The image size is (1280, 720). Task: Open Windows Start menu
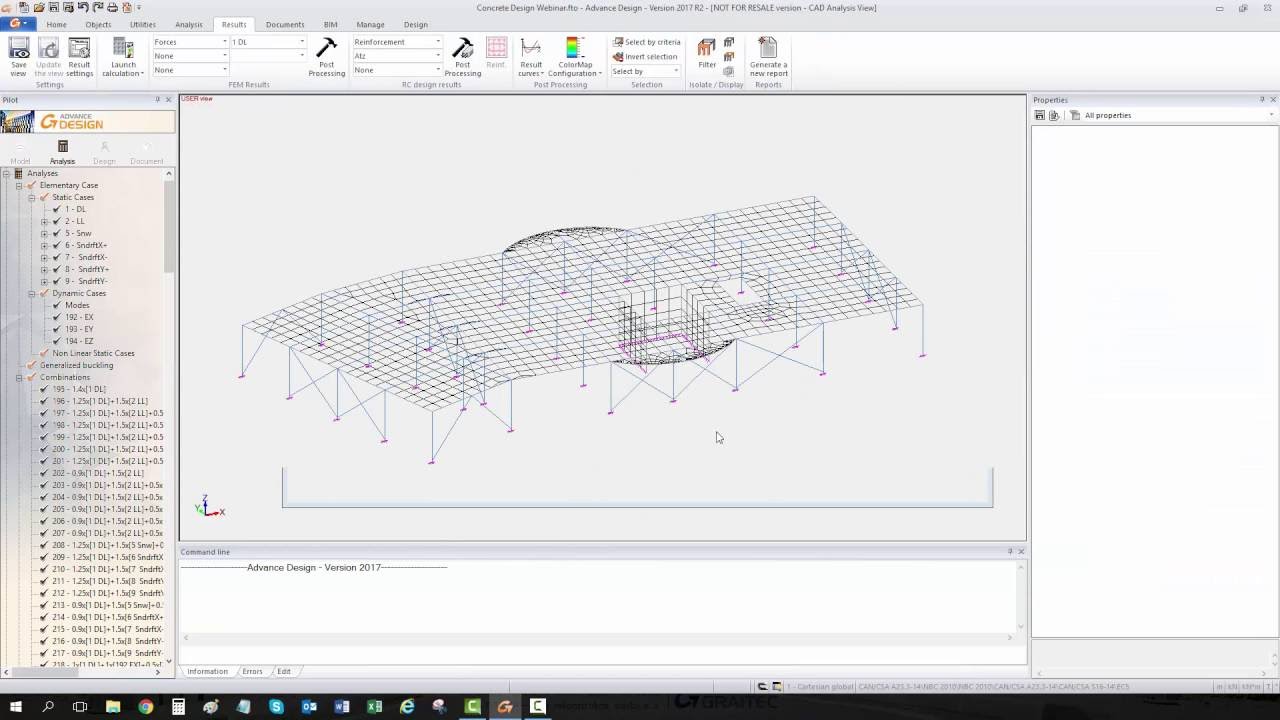pyautogui.click(x=15, y=707)
